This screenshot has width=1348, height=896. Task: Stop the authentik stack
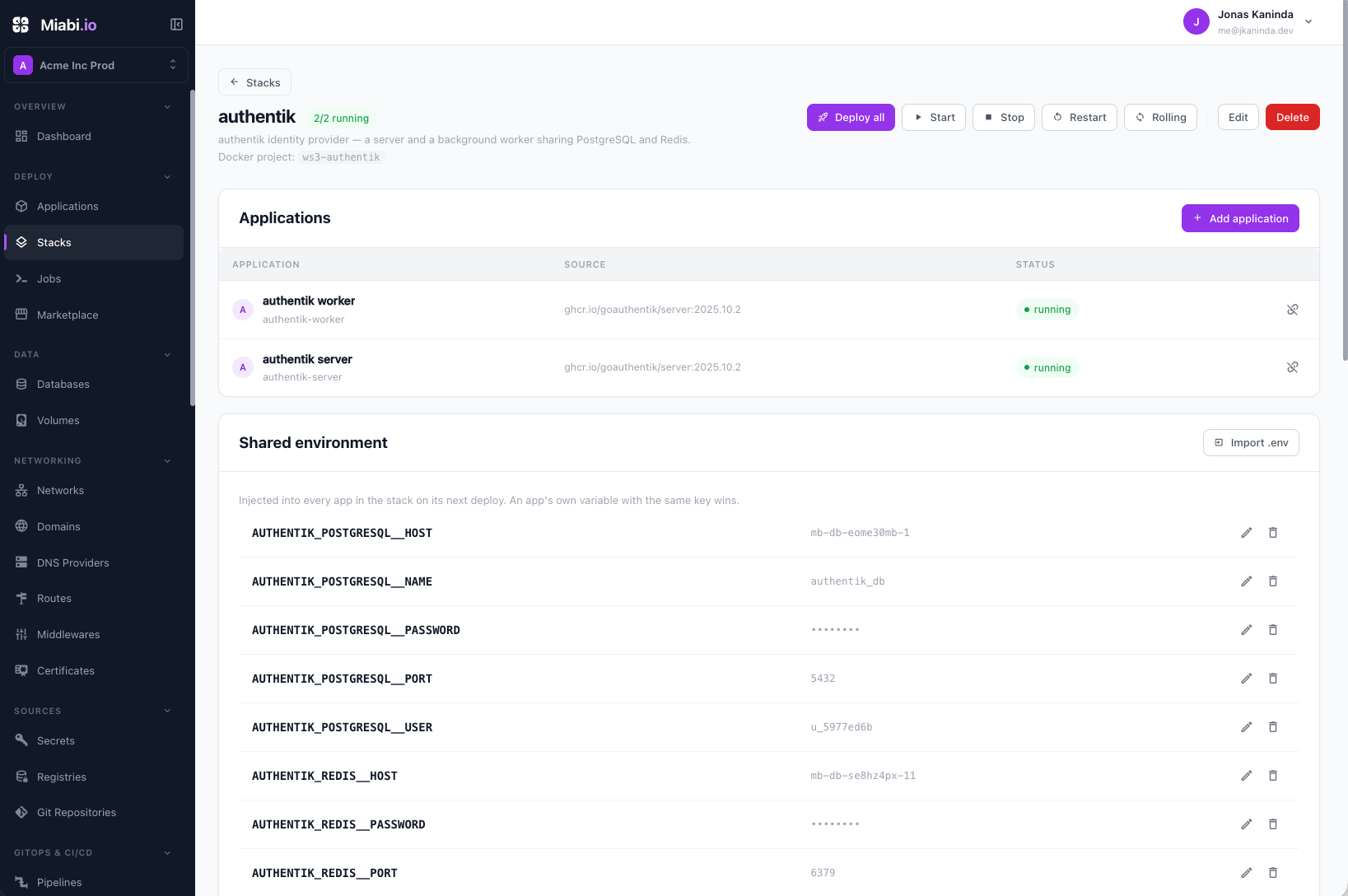point(1004,118)
